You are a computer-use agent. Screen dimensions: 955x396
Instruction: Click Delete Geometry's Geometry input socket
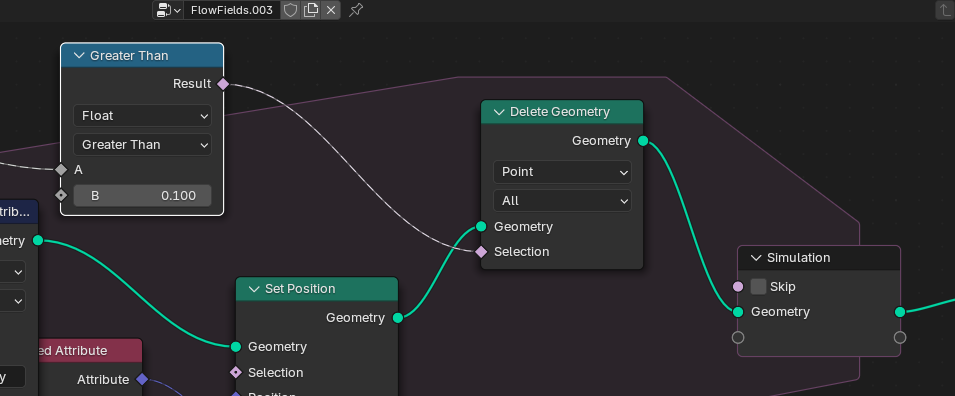click(481, 227)
